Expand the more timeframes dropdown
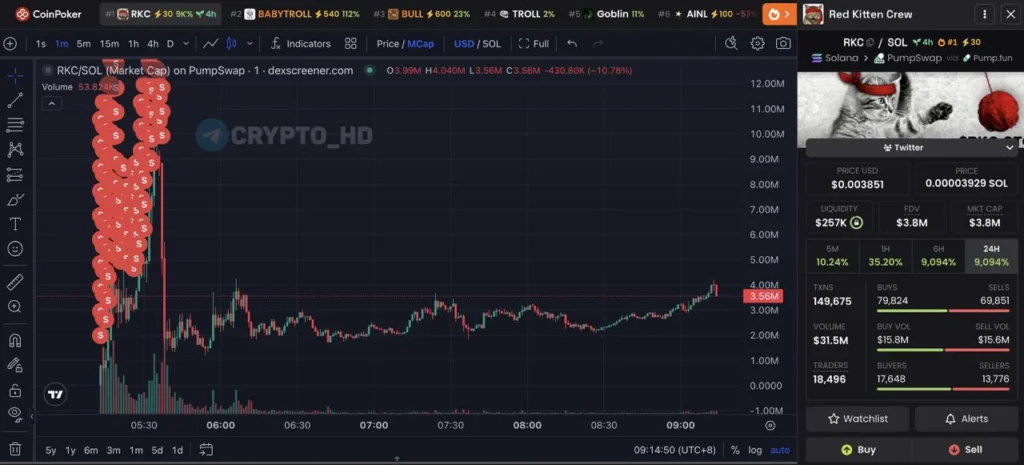Viewport: 1024px width, 465px height. (x=186, y=44)
